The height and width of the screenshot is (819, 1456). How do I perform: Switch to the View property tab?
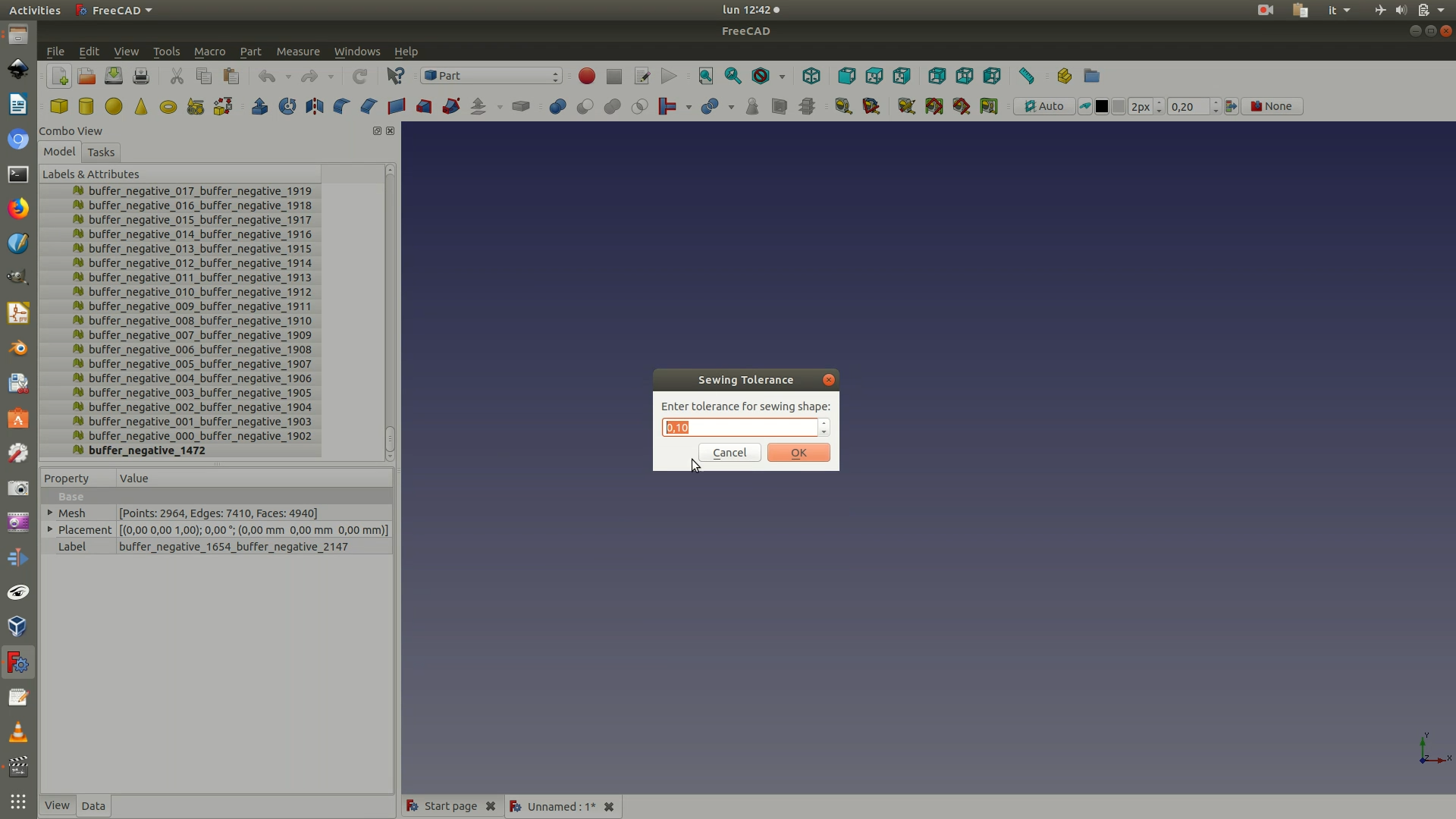(57, 805)
